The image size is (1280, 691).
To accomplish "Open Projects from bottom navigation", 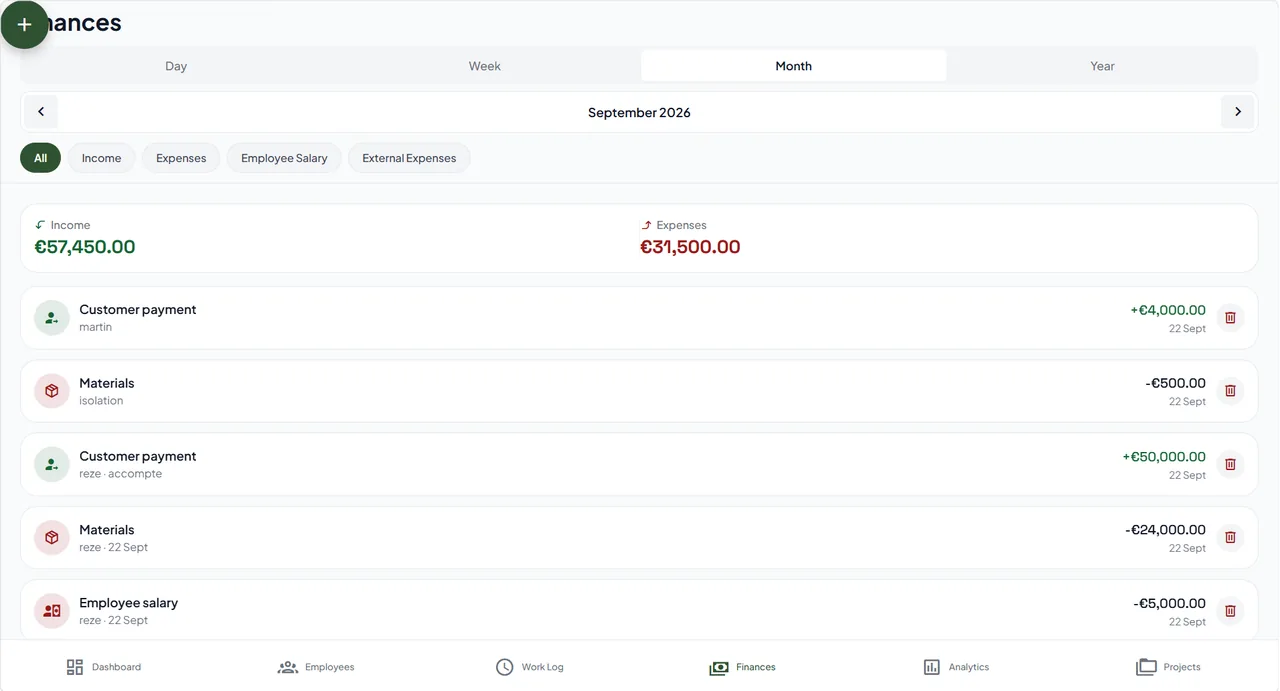I will pyautogui.click(x=1168, y=667).
